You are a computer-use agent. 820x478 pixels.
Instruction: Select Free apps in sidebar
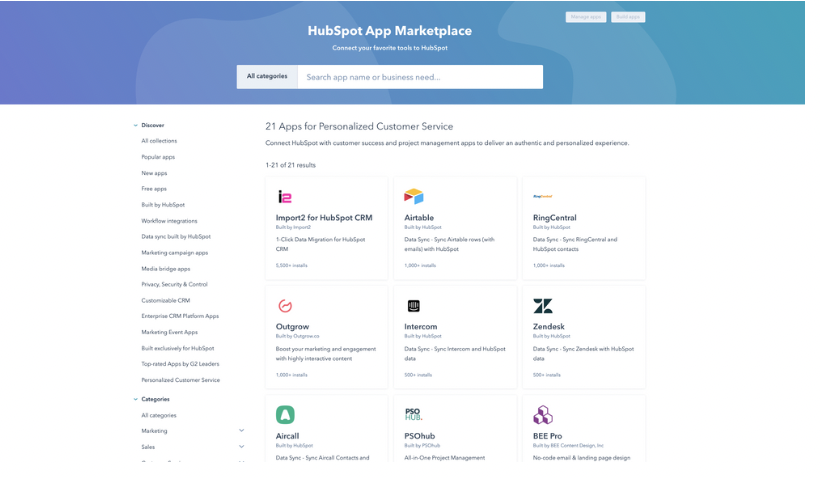154,189
